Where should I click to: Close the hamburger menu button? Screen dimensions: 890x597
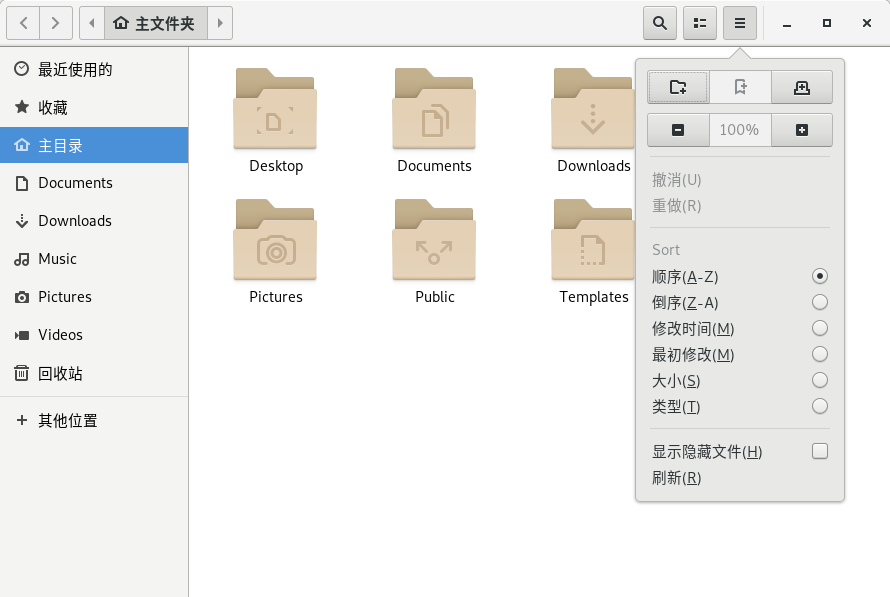click(740, 23)
